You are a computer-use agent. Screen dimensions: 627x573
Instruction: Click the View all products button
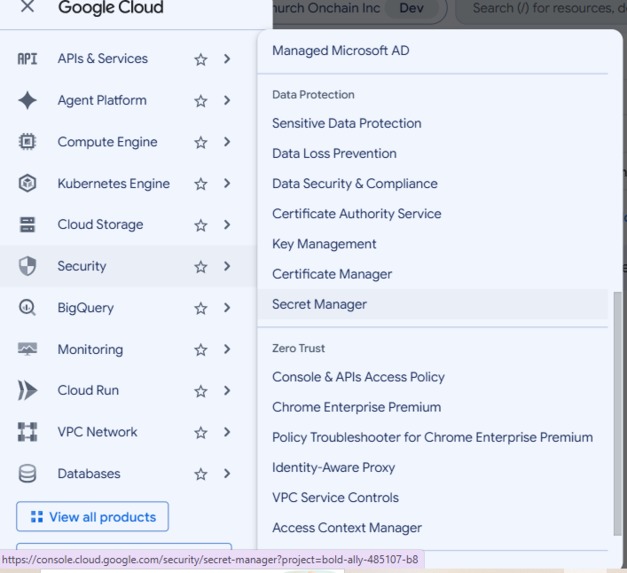click(92, 517)
